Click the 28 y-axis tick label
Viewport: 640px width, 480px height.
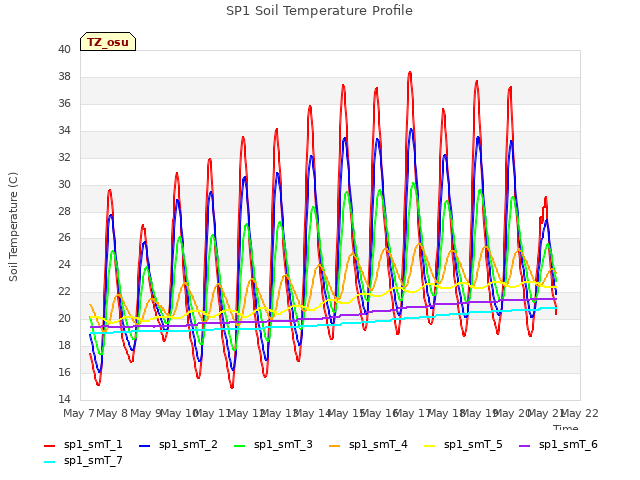[64, 211]
